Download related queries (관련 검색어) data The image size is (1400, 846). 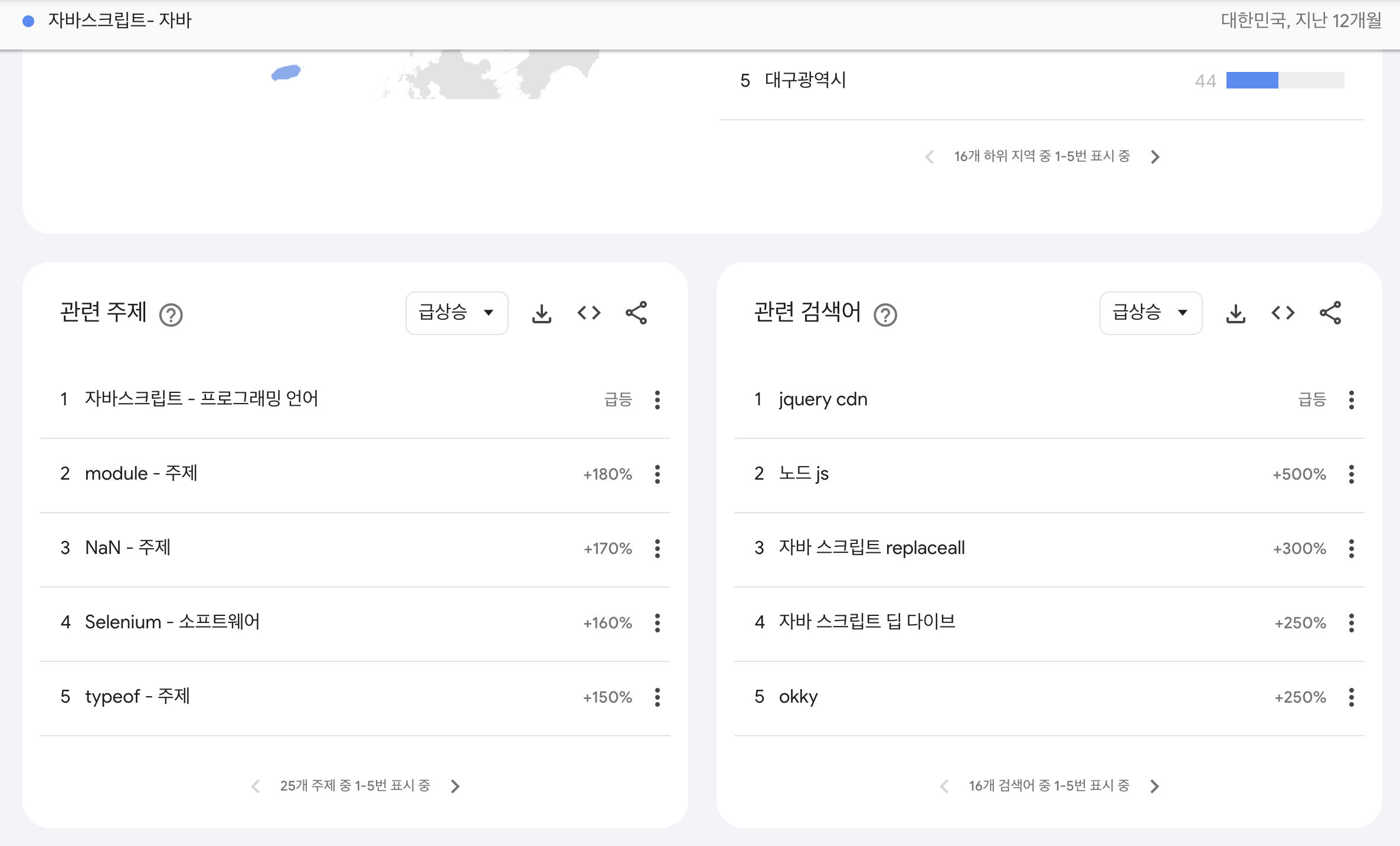tap(1235, 313)
